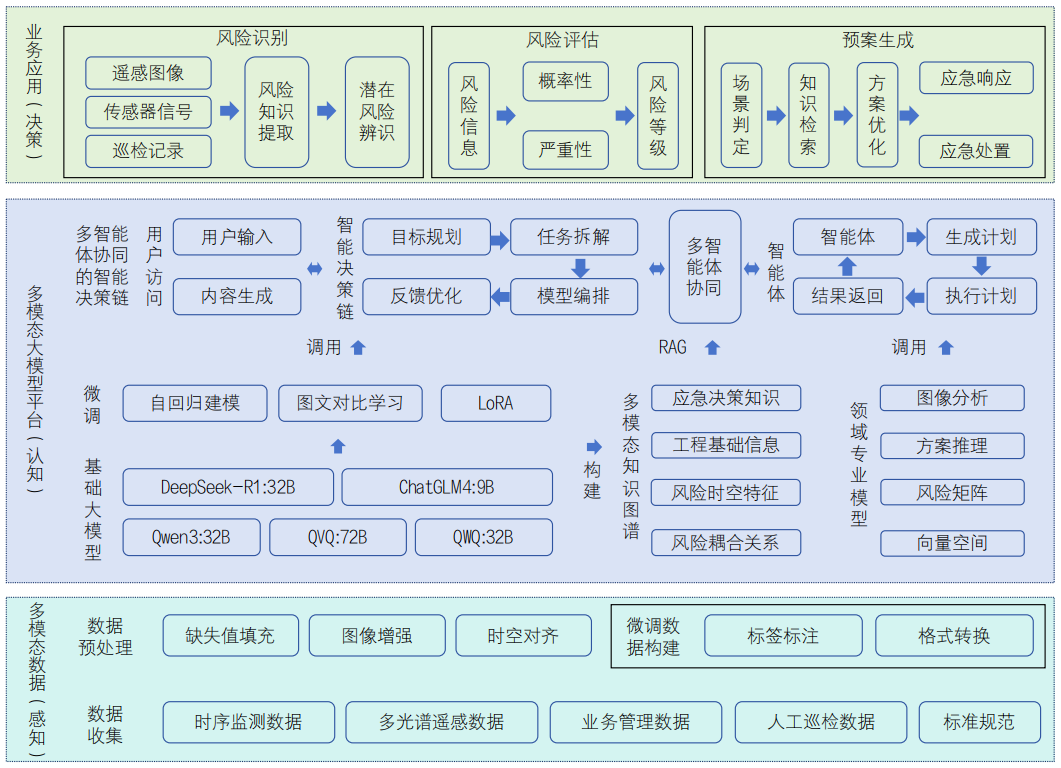Click the 风险矩阵 box
Image resolution: width=1061 pixels, height=768 pixels.
pyautogui.click(x=952, y=493)
